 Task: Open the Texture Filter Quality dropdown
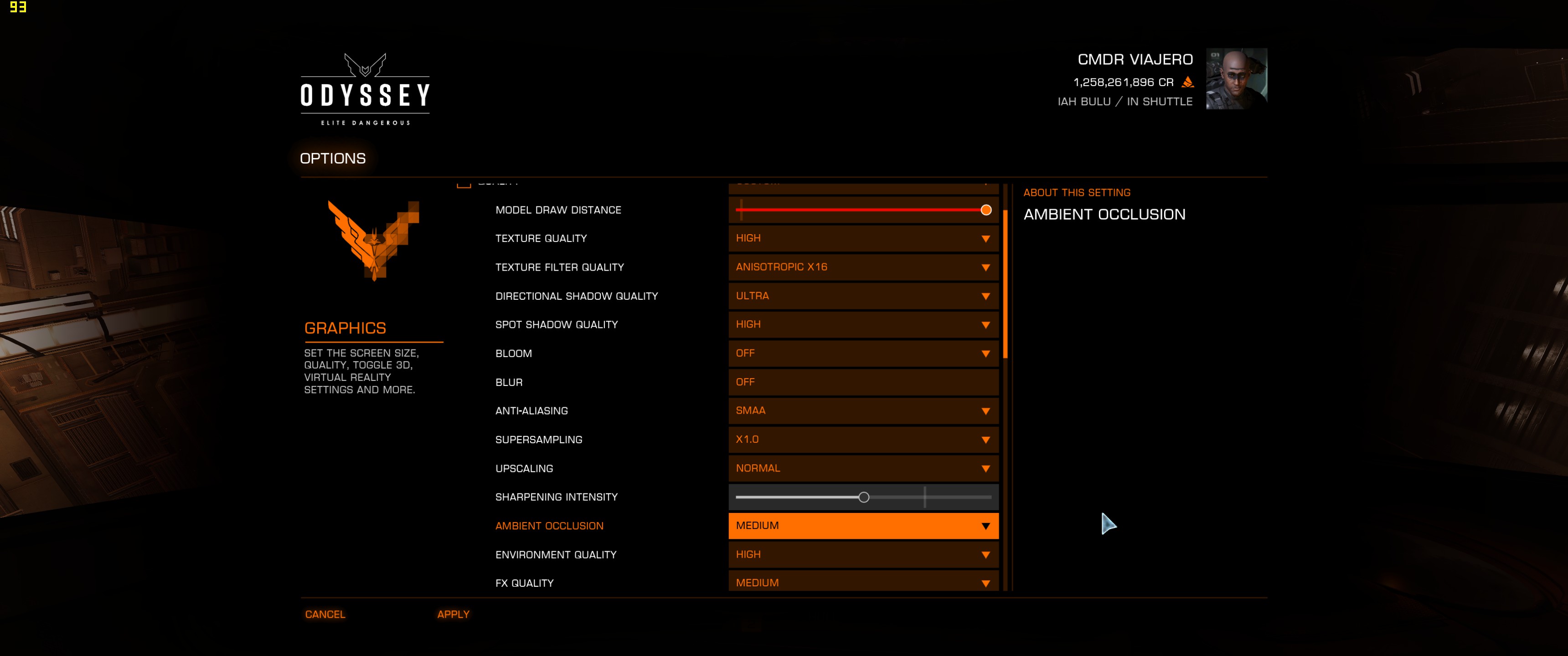coord(863,267)
